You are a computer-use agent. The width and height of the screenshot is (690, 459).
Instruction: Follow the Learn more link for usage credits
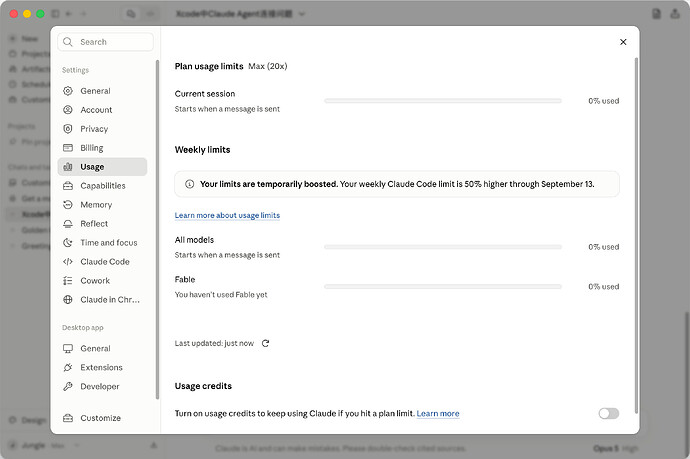click(x=438, y=414)
